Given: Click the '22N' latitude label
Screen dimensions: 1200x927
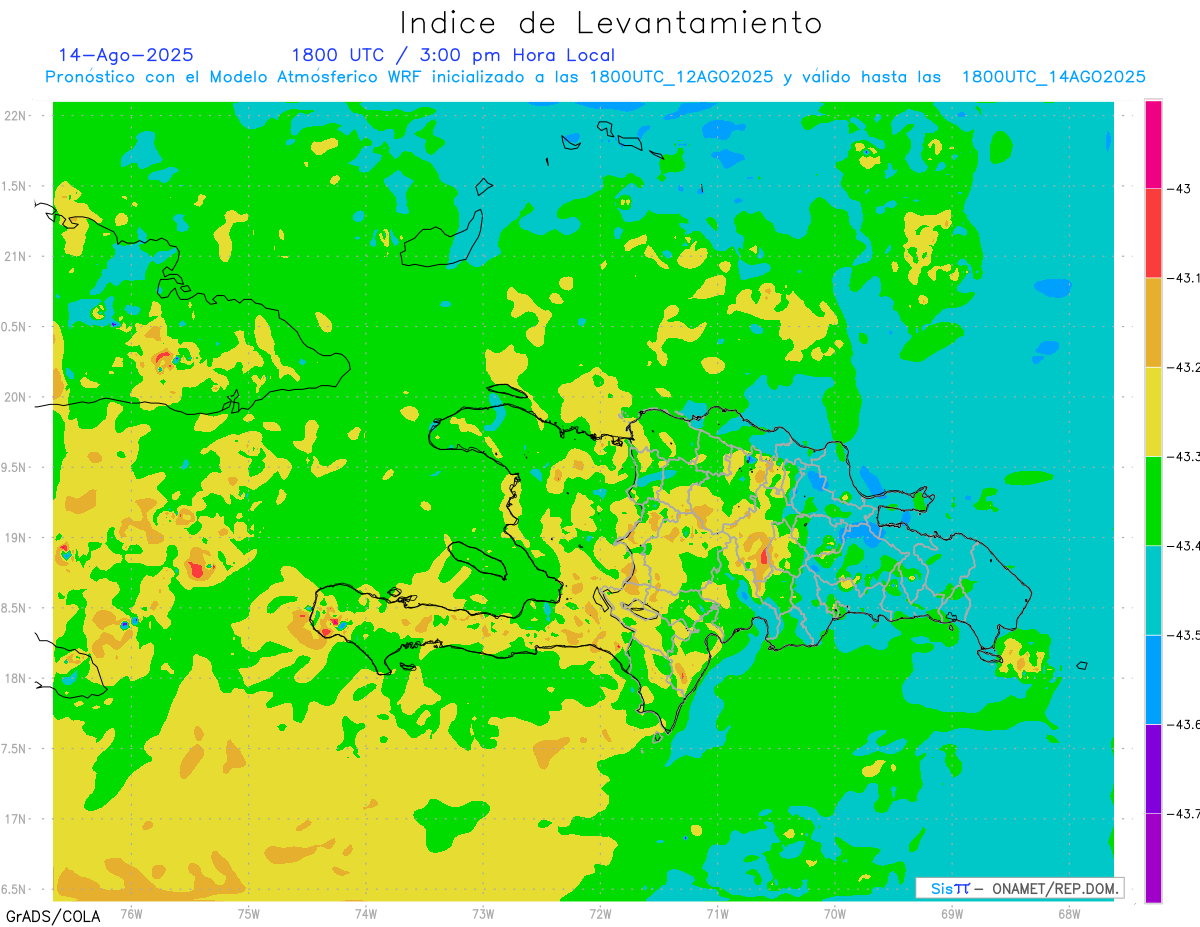Looking at the screenshot, I should [x=17, y=116].
